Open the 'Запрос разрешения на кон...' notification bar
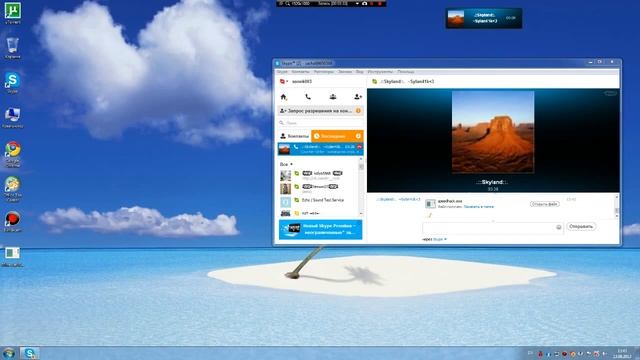 coord(320,111)
